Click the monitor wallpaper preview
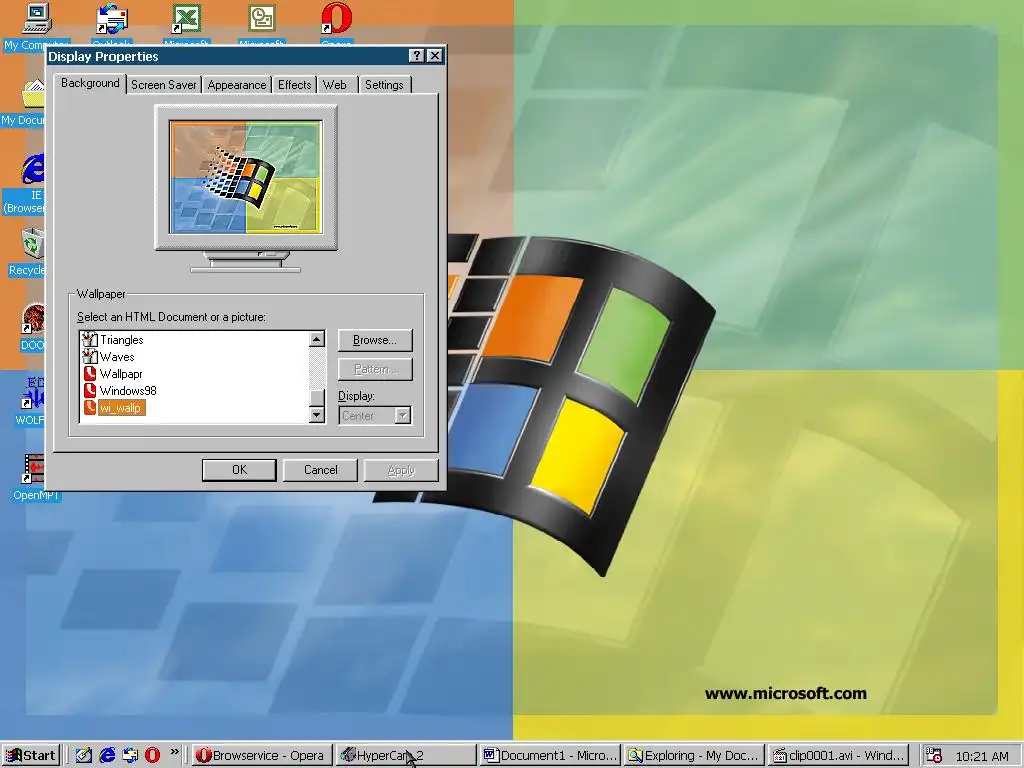 pyautogui.click(x=246, y=177)
